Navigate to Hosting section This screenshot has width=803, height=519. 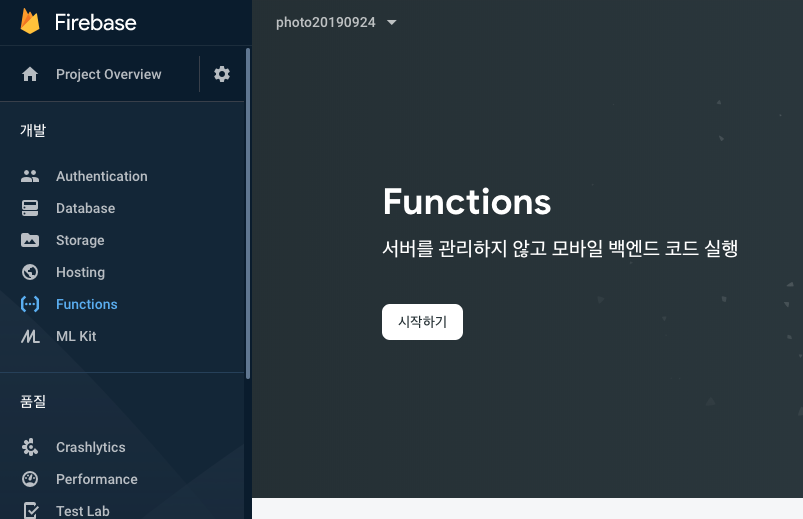80,272
